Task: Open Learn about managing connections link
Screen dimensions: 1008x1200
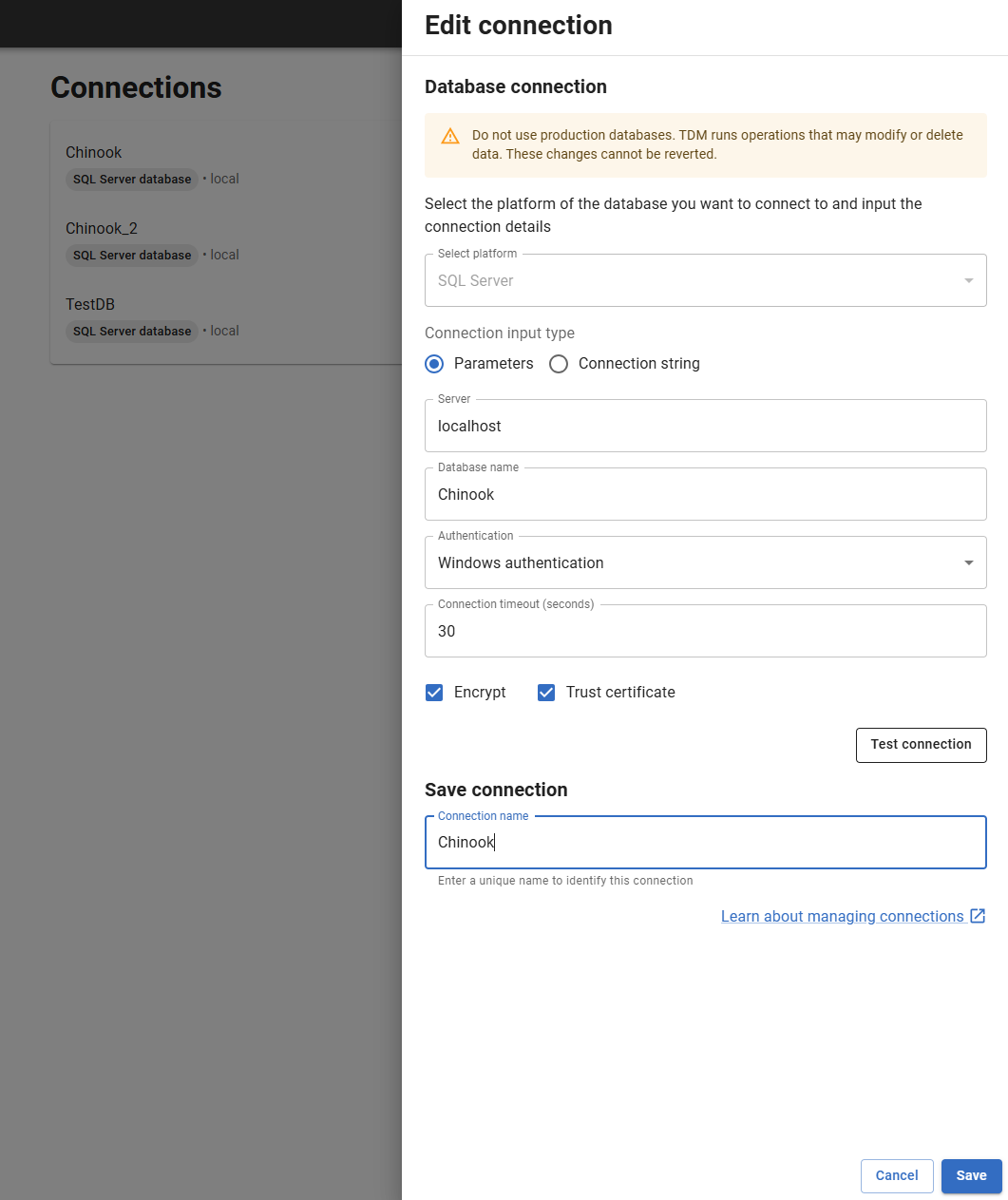Action: pos(842,916)
